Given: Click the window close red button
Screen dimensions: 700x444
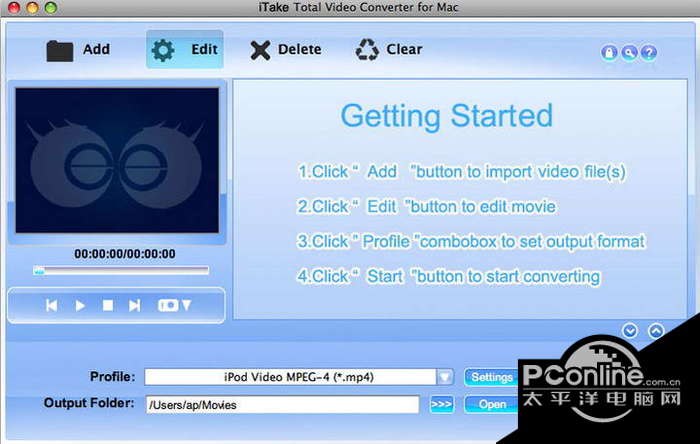Looking at the screenshot, I should pos(14,7).
